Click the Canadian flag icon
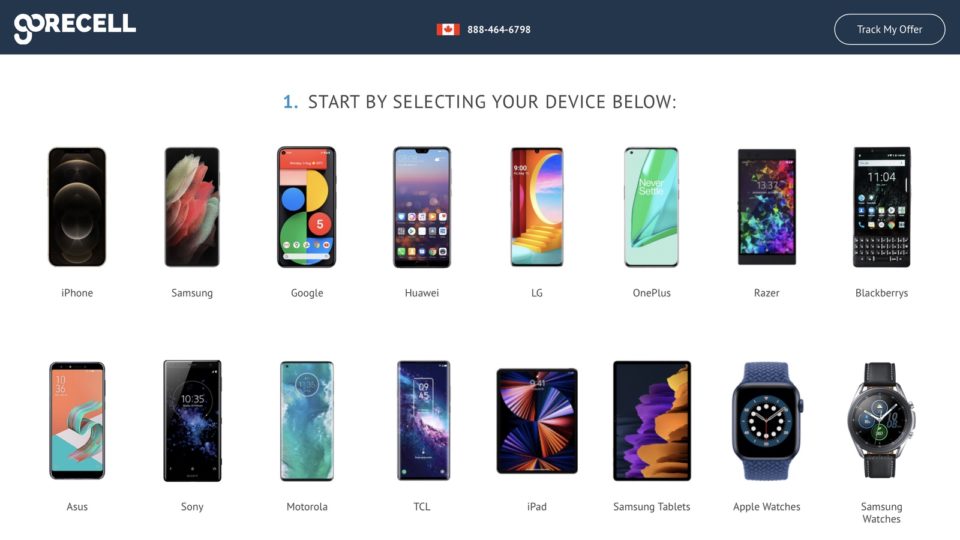Viewport: 960px width, 540px height. coord(448,29)
